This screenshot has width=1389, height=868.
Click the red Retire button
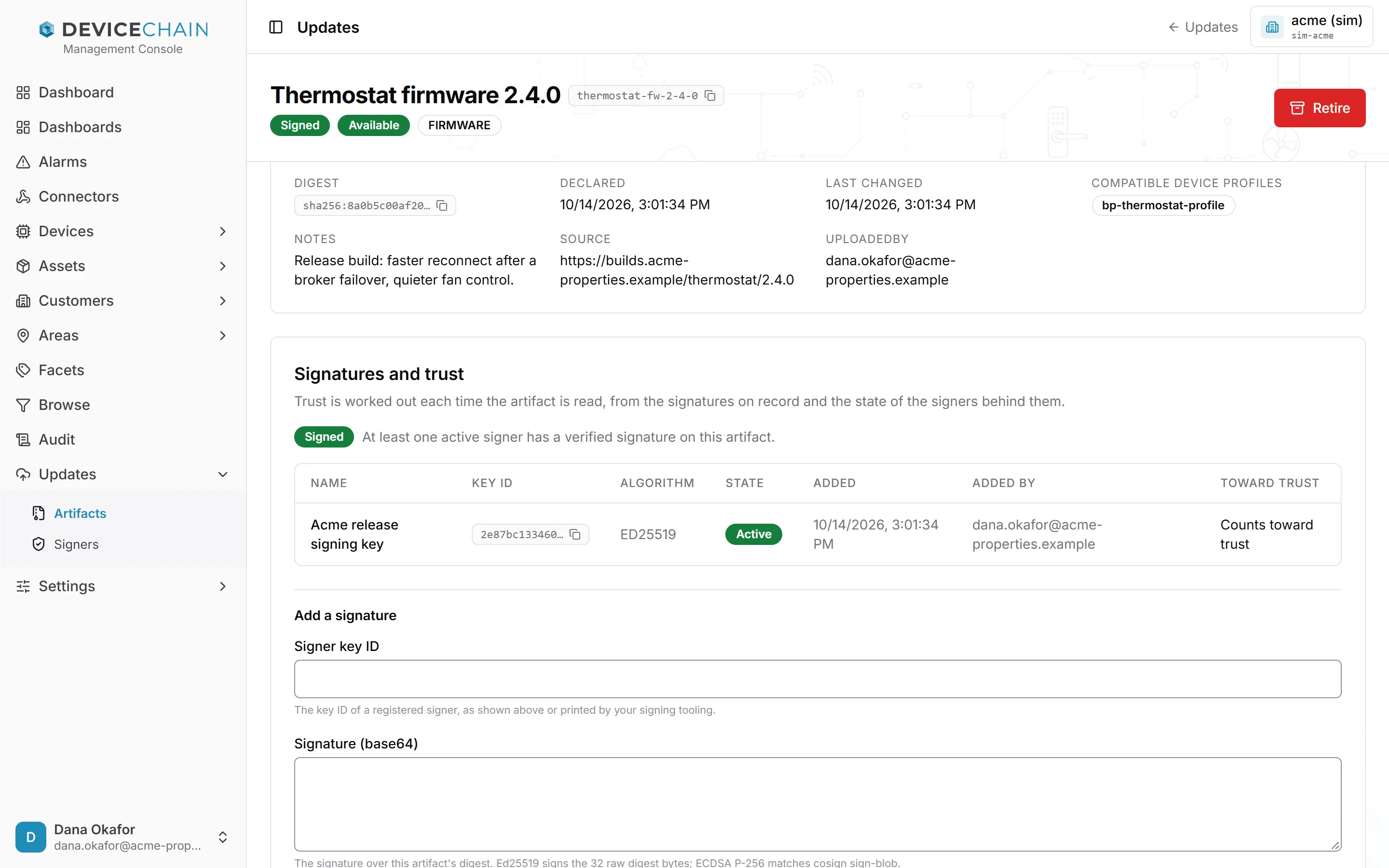[1320, 108]
